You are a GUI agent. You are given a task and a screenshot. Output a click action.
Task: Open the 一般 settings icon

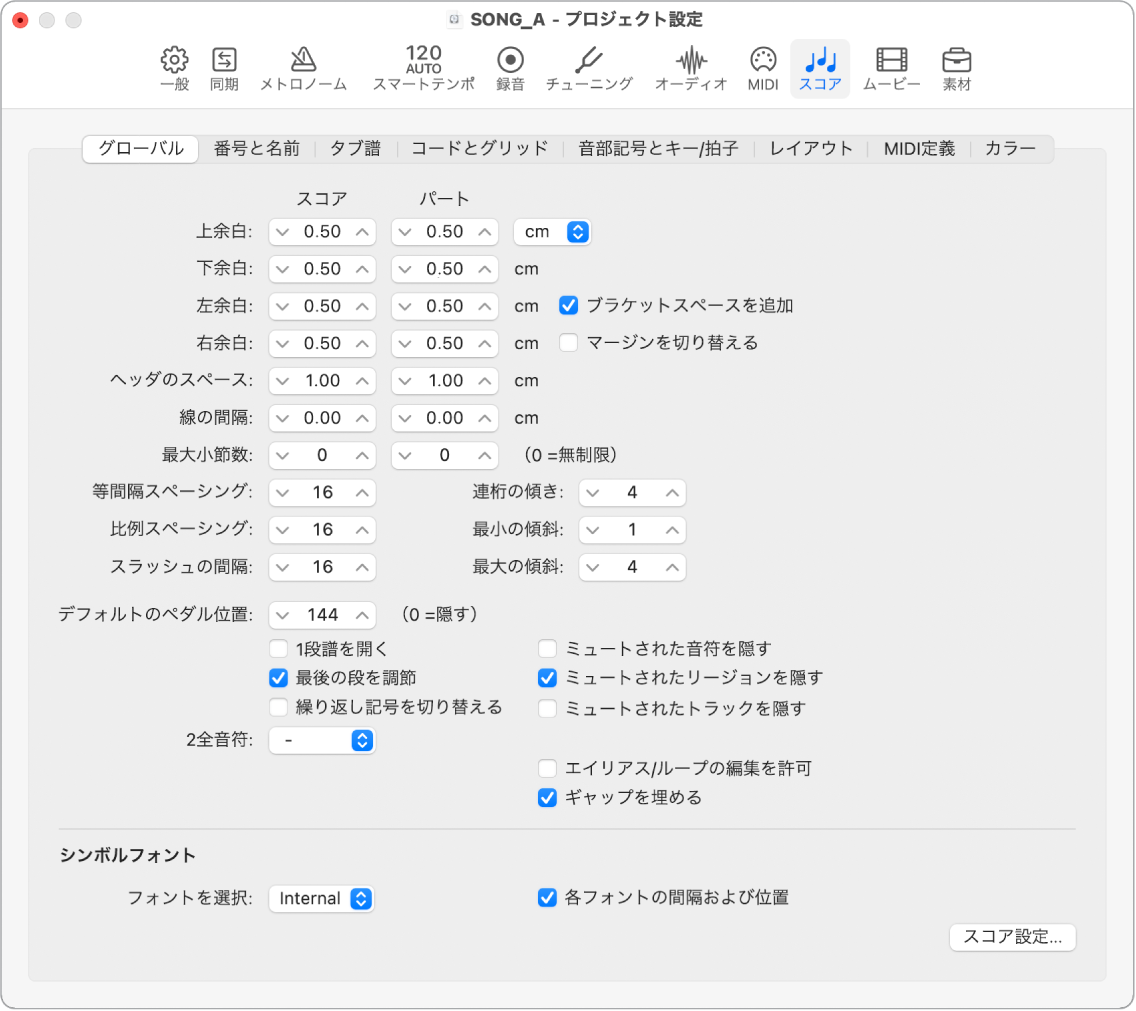(x=174, y=67)
